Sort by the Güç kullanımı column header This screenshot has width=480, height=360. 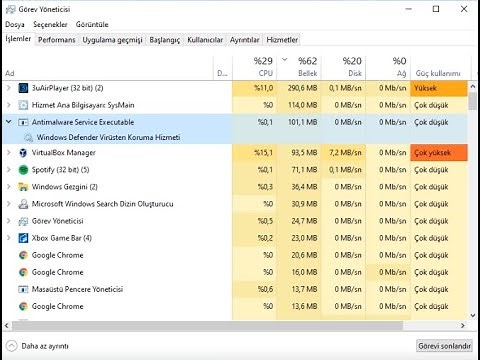(441, 67)
